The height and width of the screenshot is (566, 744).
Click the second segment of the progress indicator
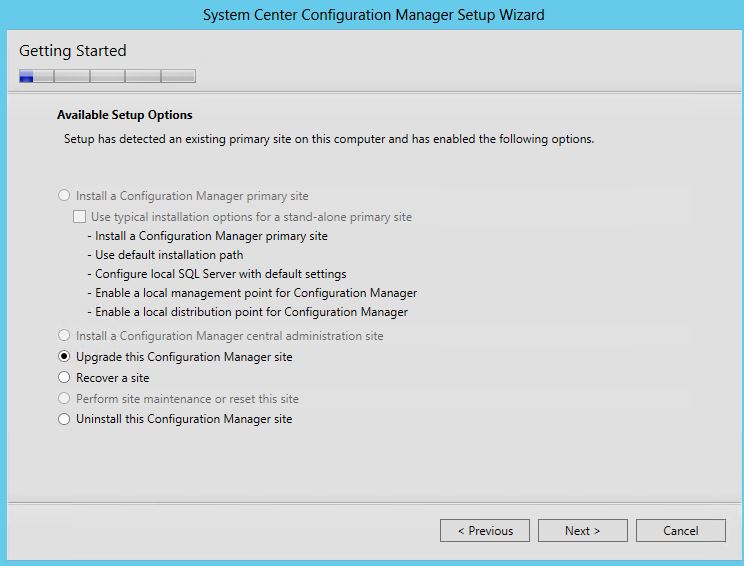[71, 76]
